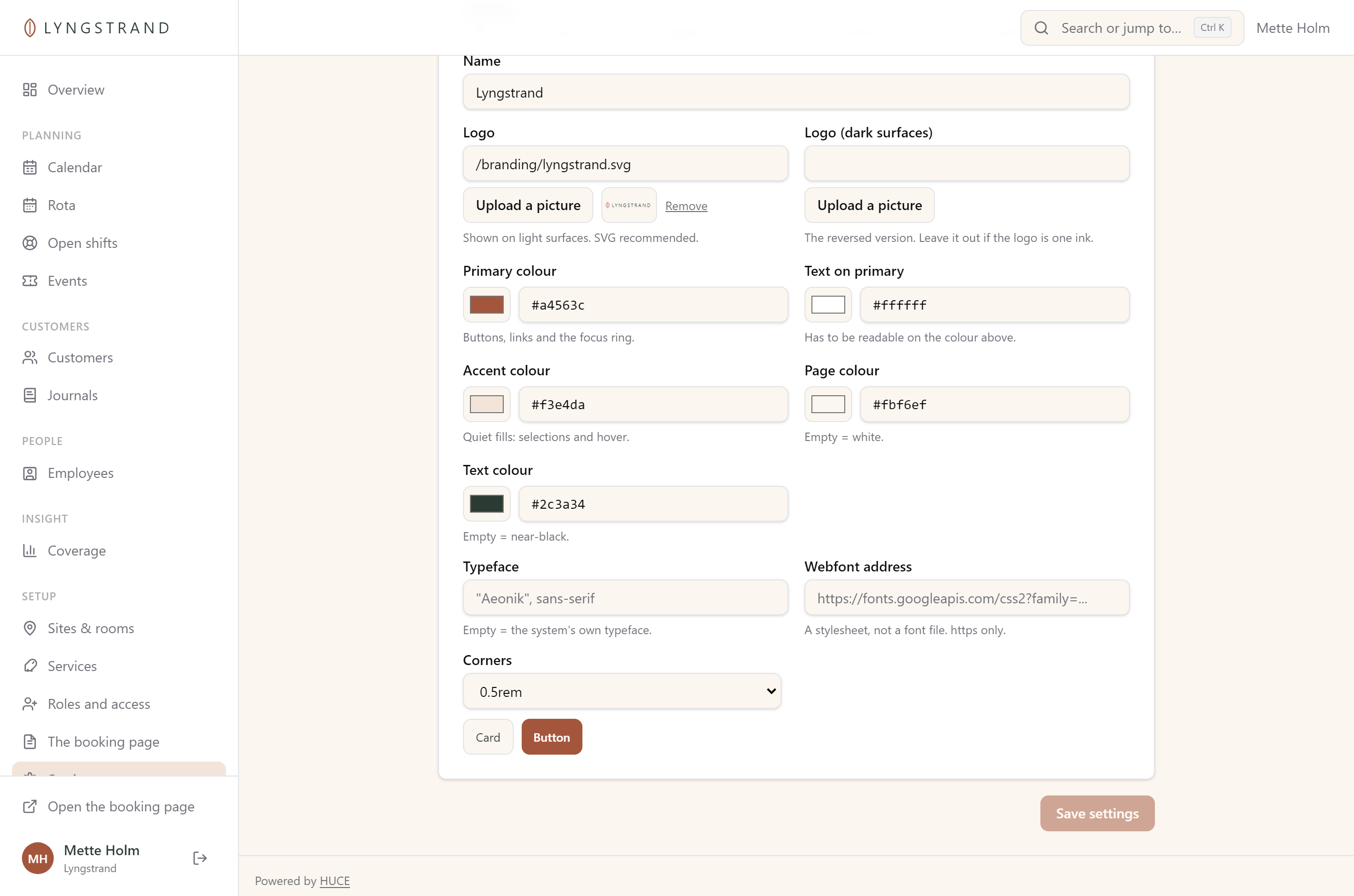Click the logo thumbnail preview
This screenshot has width=1354, height=896.
[x=628, y=205]
